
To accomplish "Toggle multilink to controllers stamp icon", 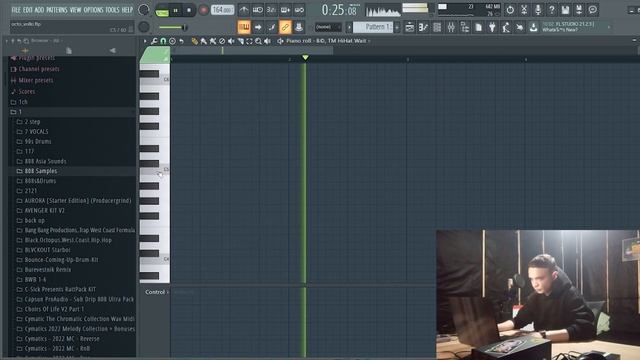I will (299, 27).
